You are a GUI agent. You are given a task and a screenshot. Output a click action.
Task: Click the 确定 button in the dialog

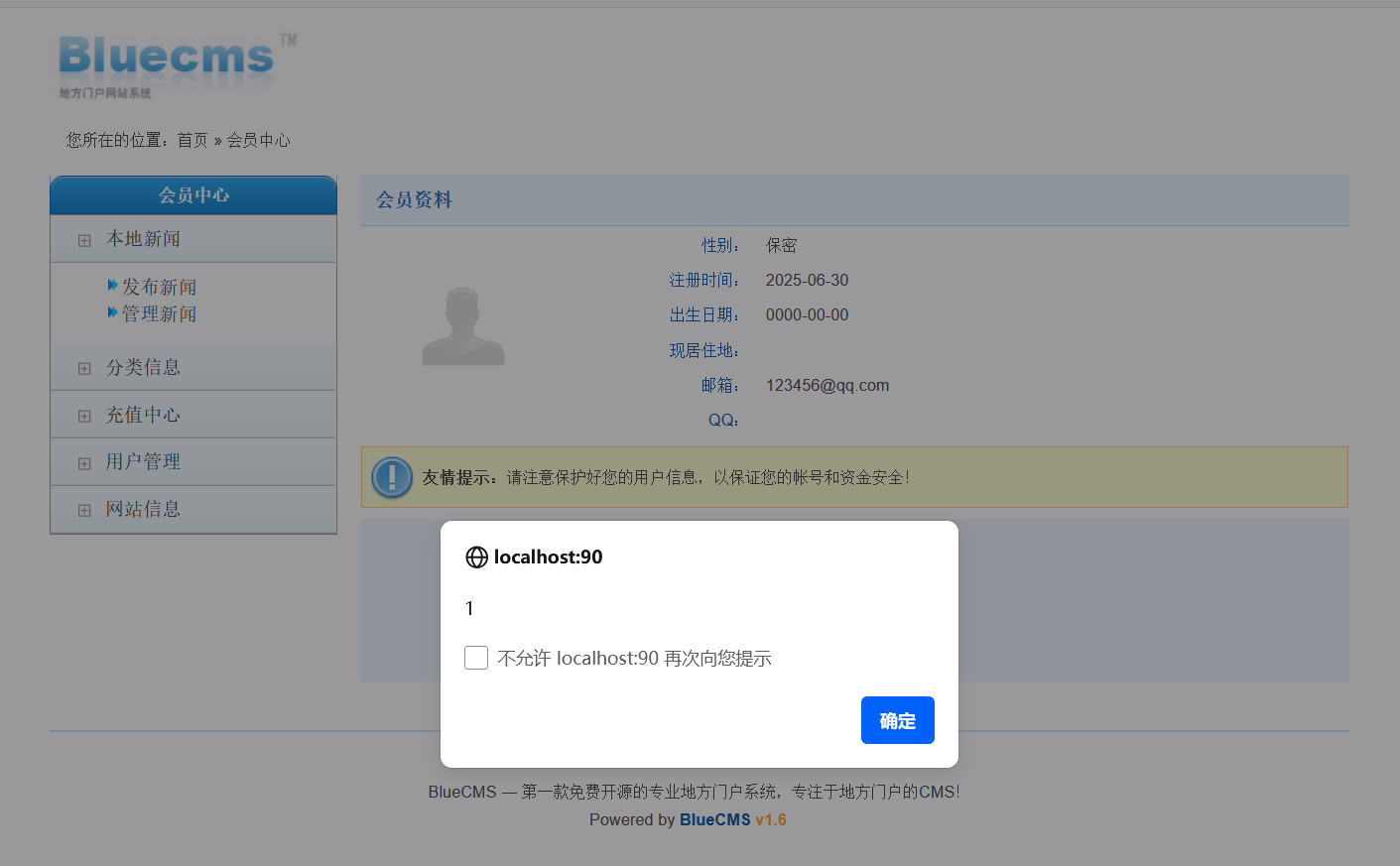coord(897,720)
